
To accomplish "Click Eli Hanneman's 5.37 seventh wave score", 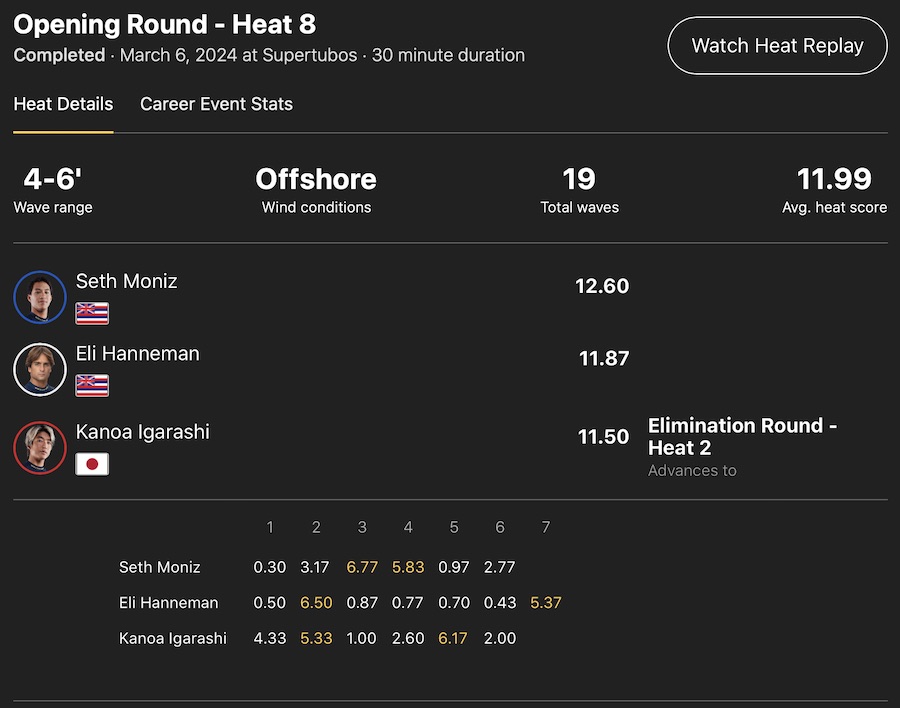I will click(x=546, y=603).
